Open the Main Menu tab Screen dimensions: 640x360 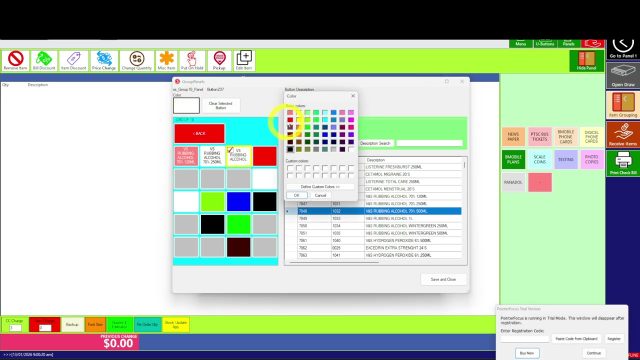[x=520, y=43]
